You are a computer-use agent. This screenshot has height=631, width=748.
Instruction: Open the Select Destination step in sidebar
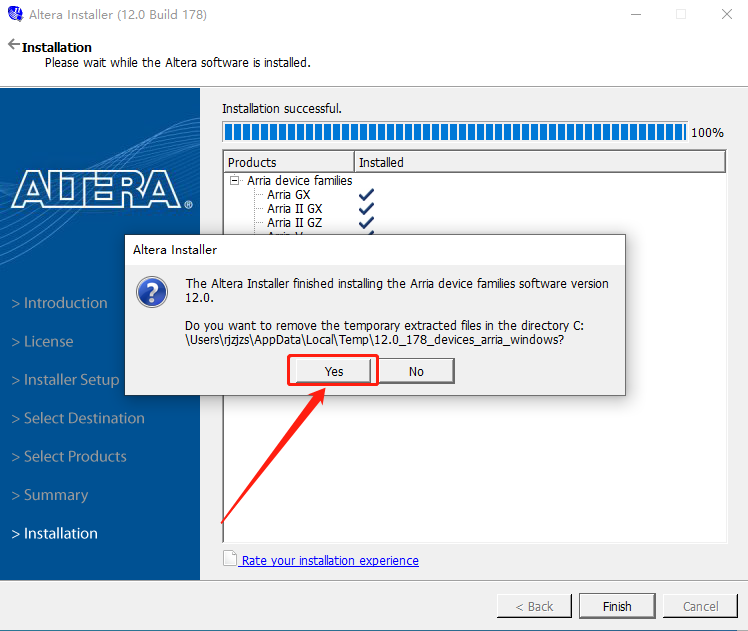tap(78, 418)
